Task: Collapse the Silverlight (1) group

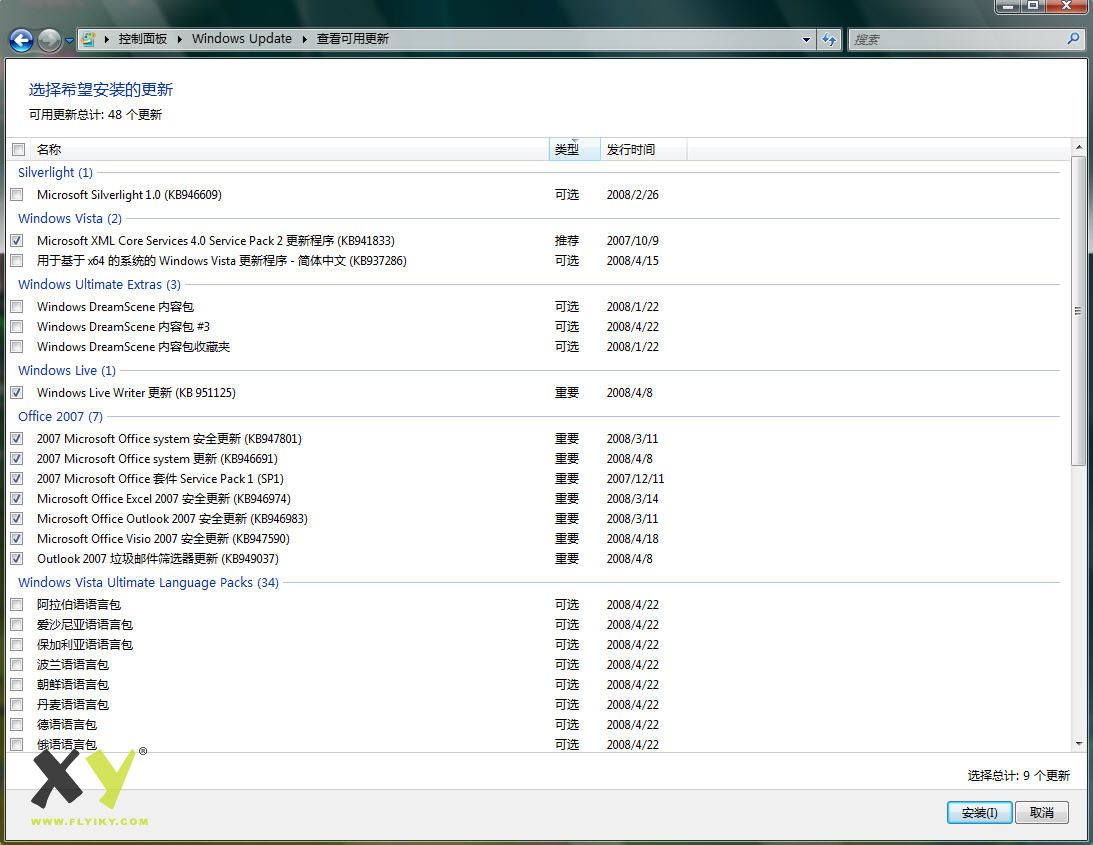Action: (55, 172)
